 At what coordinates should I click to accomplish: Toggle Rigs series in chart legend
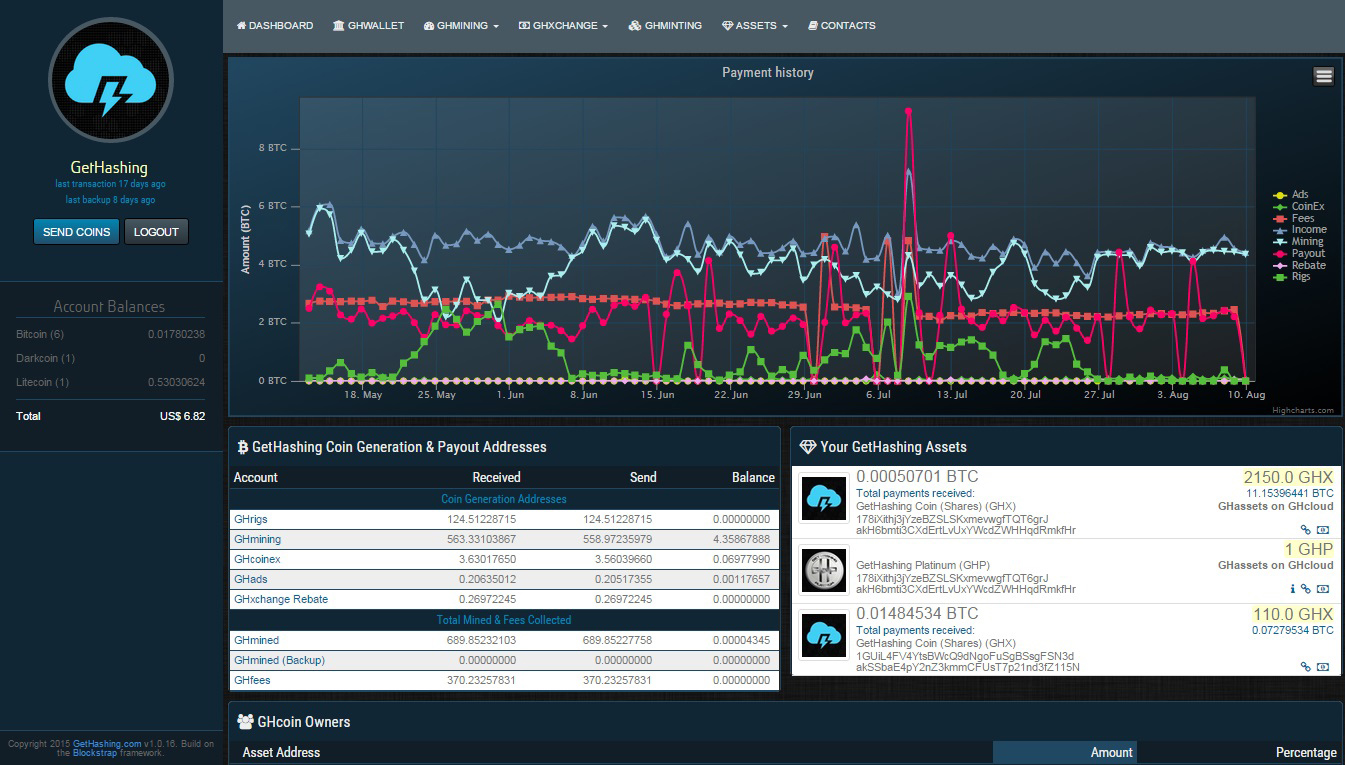[x=1291, y=276]
